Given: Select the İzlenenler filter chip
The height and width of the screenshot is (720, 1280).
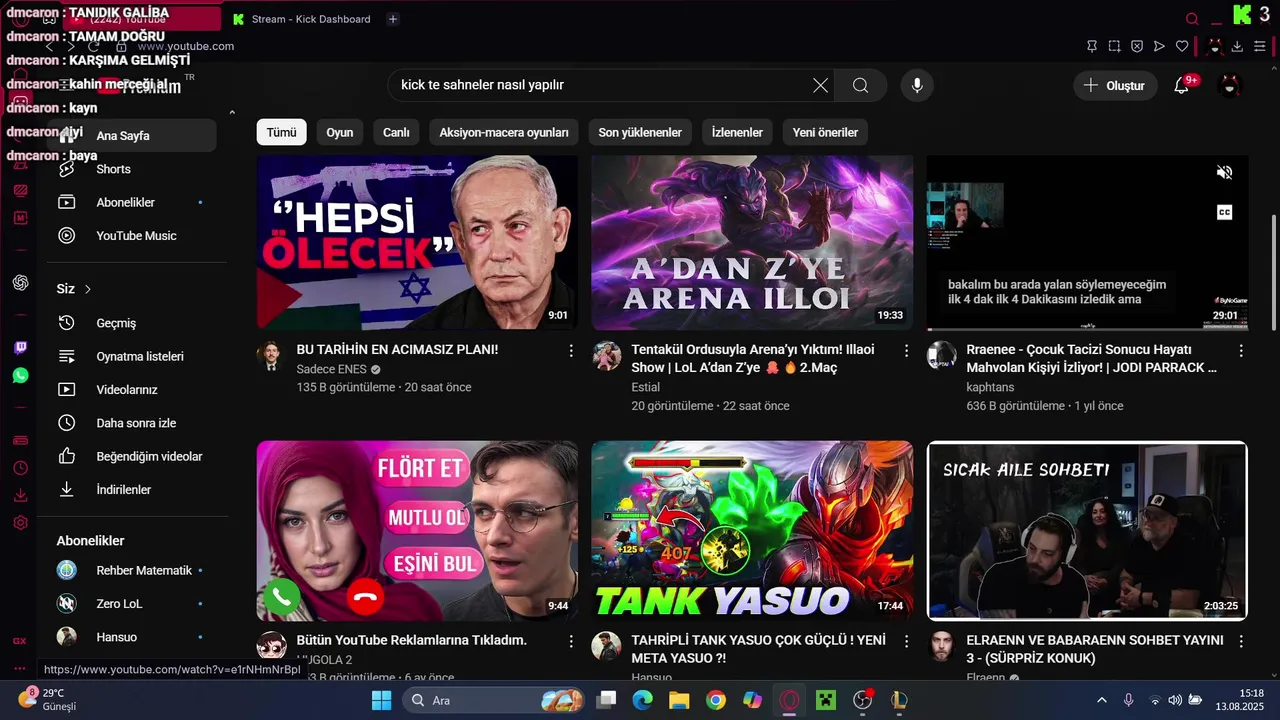Looking at the screenshot, I should tap(737, 132).
